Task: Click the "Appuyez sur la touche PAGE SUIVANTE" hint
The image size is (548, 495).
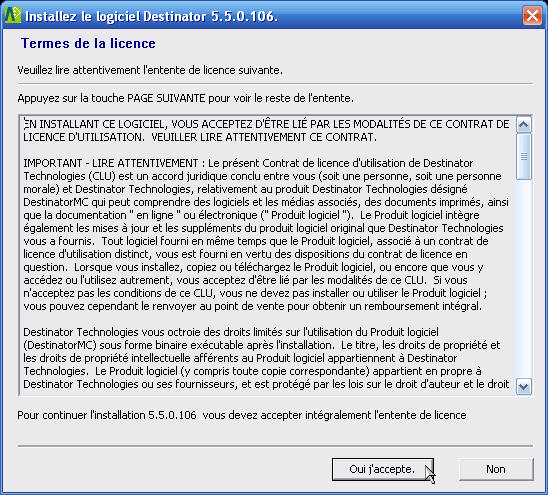Action: (186, 98)
